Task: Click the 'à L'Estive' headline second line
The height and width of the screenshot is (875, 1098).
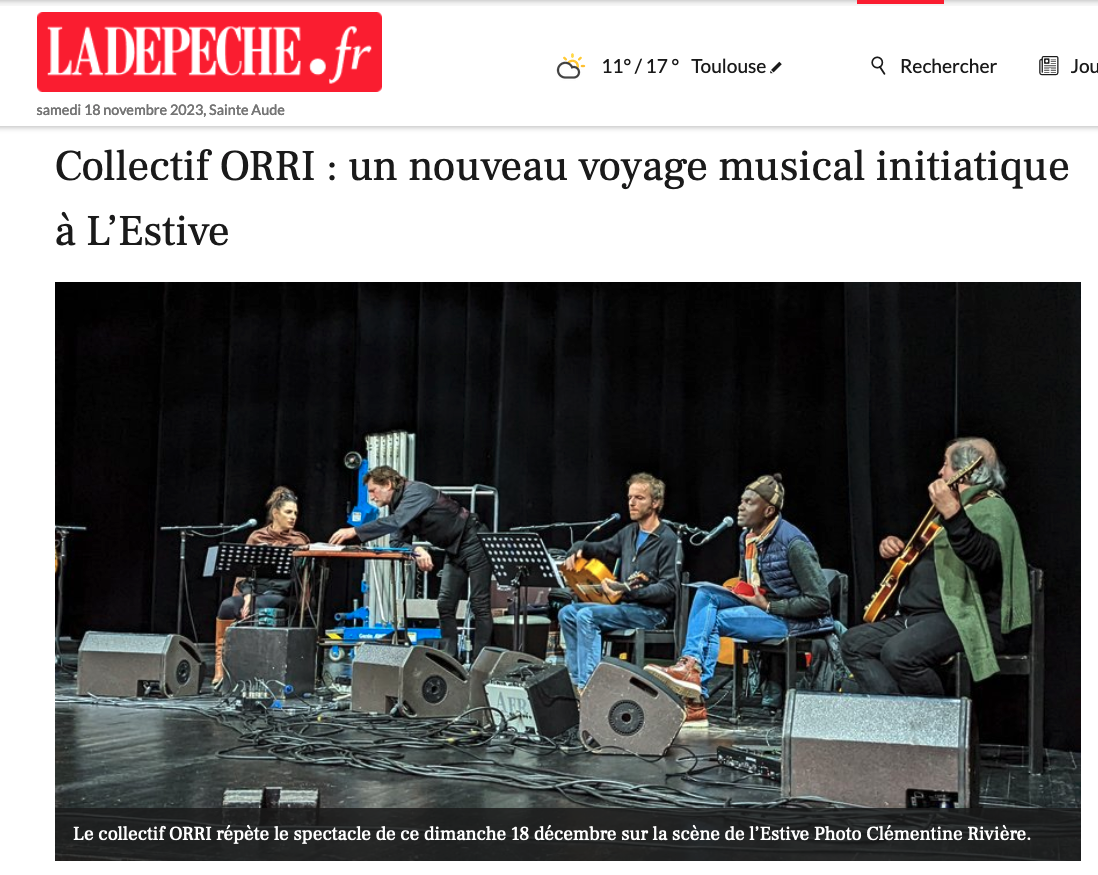Action: (x=142, y=232)
